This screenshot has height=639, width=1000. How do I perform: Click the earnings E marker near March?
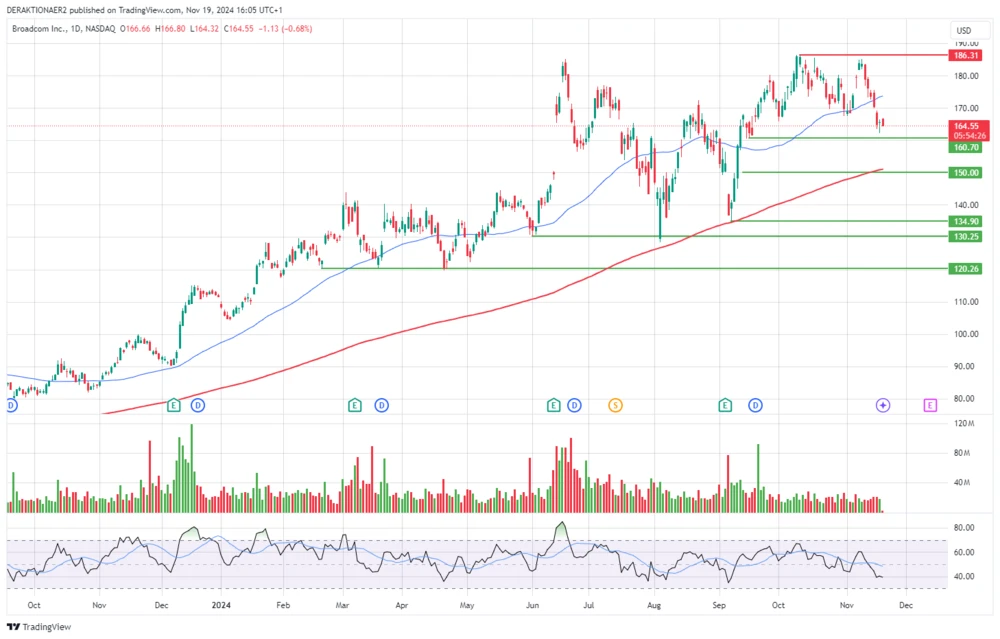[352, 406]
